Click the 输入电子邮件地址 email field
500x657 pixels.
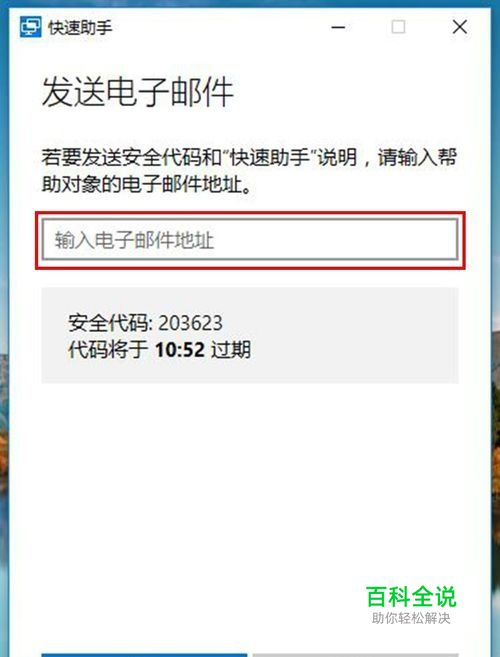coord(250,240)
